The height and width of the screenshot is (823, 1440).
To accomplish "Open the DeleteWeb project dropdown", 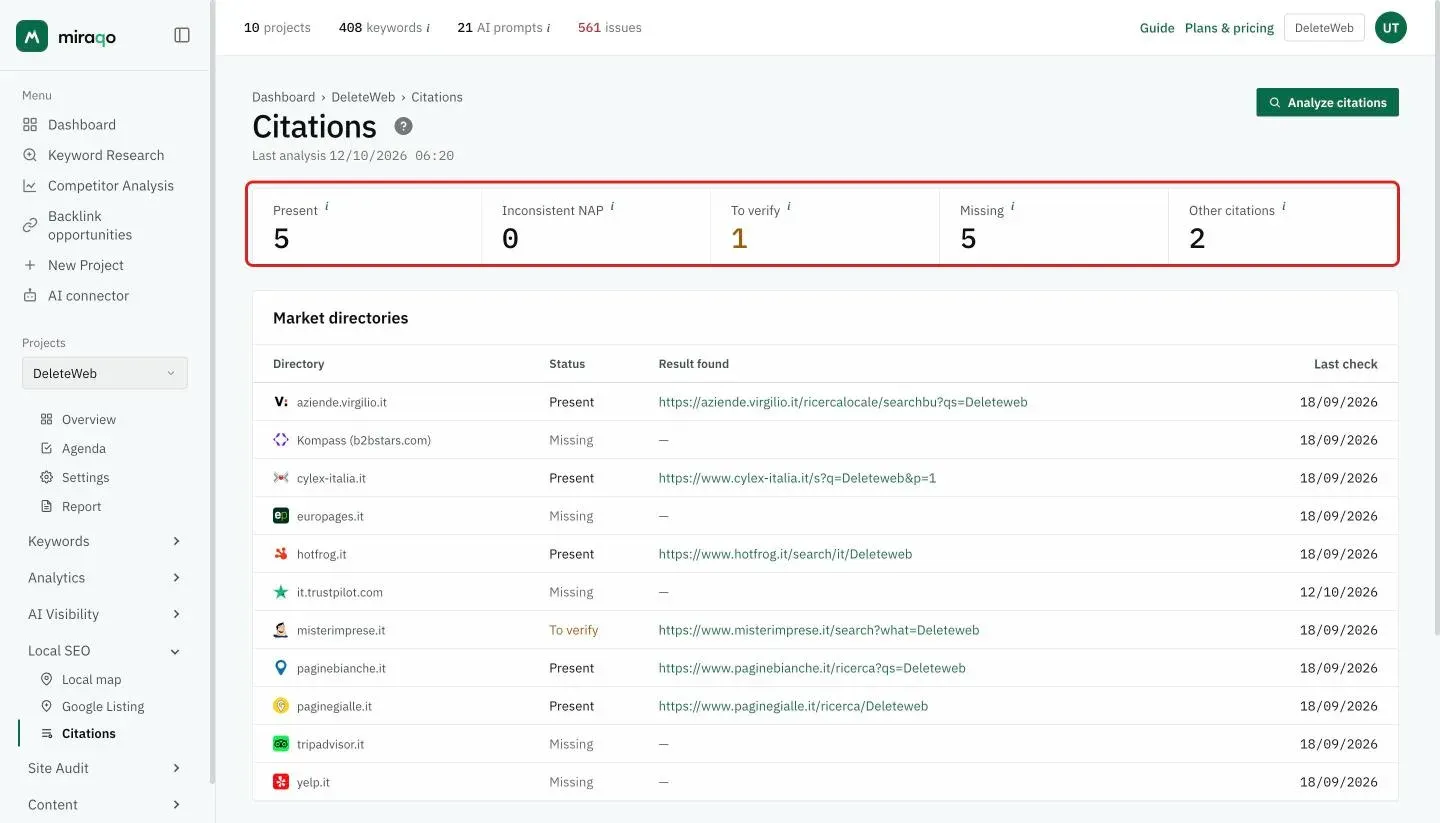I will click(x=105, y=373).
